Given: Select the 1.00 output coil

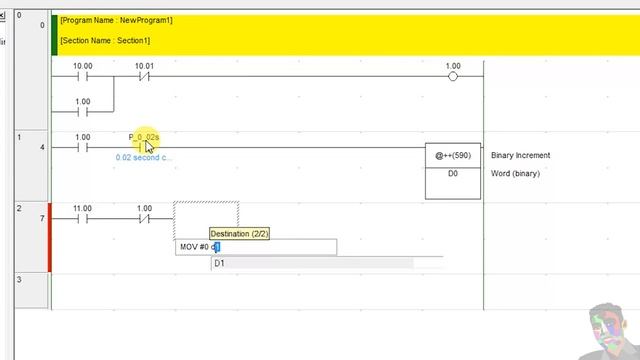Looking at the screenshot, I should (453, 76).
